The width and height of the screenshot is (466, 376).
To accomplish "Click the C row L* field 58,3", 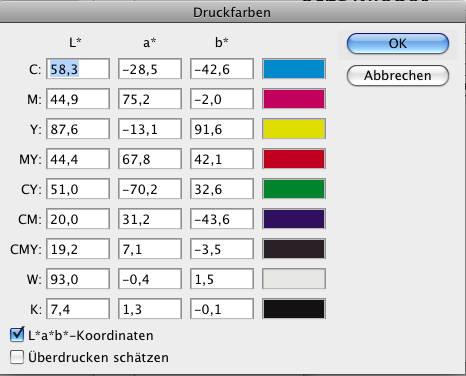I will click(x=78, y=69).
